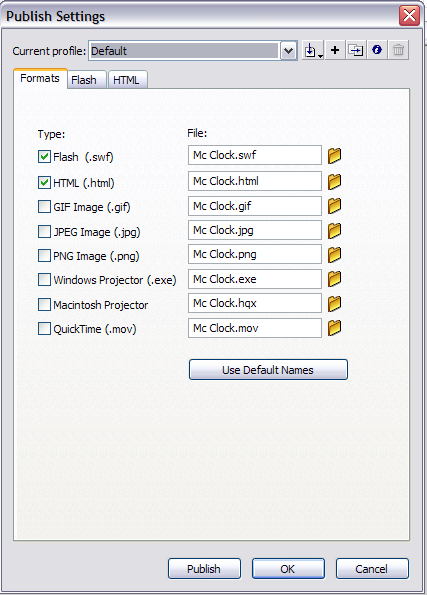Click the Mc Clock.html filename field

click(255, 181)
